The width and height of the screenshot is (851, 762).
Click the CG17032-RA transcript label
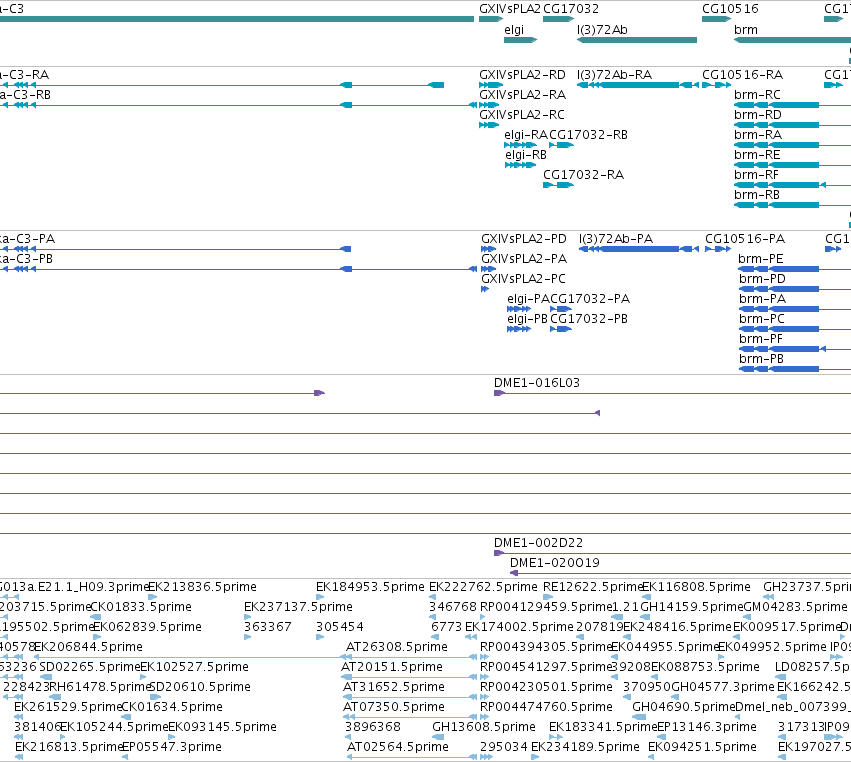point(583,175)
